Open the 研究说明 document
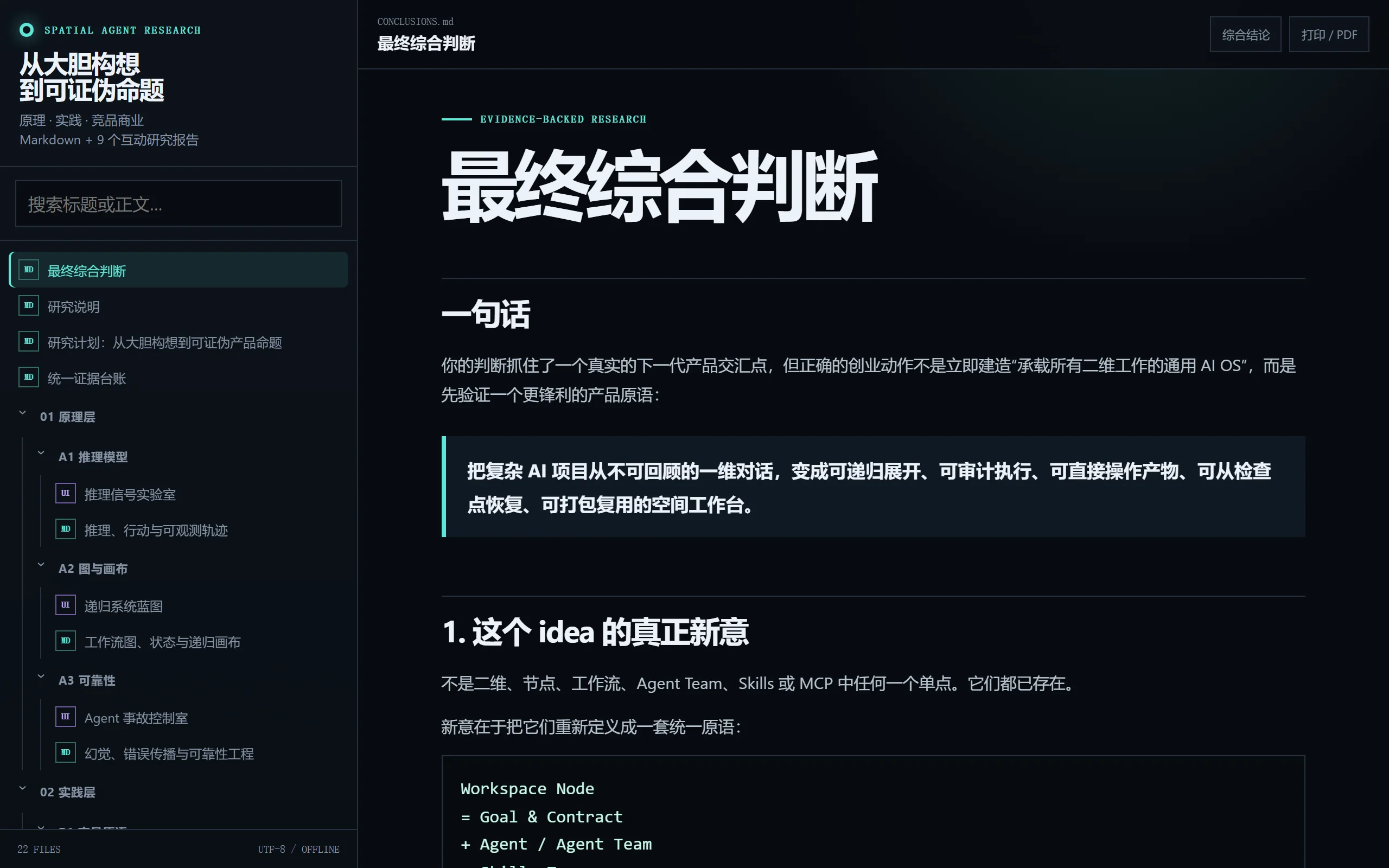 pyautogui.click(x=179, y=306)
